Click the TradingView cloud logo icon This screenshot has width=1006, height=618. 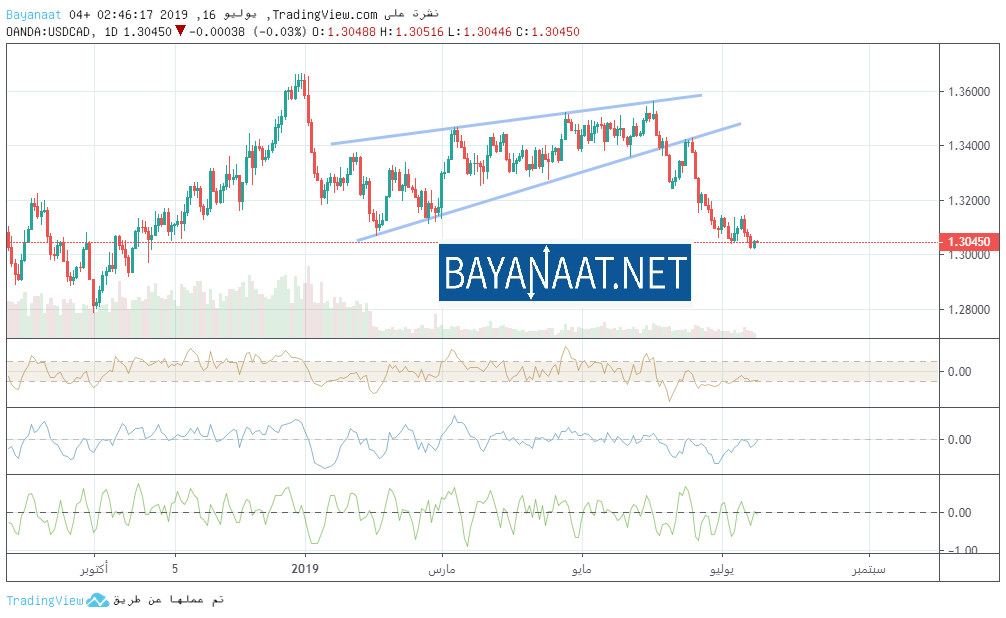[x=97, y=600]
